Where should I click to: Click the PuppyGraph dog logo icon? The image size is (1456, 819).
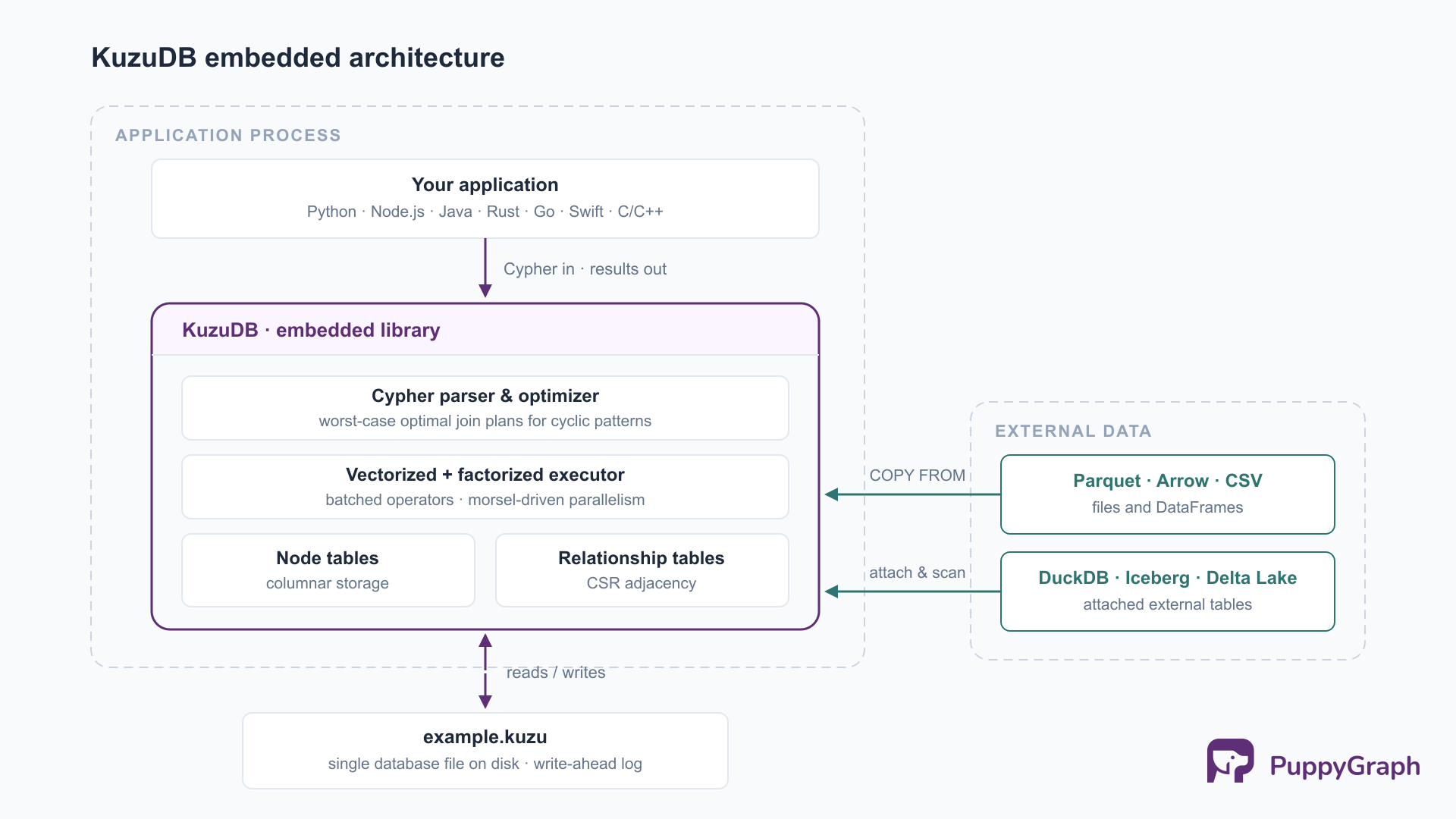coord(1230,761)
